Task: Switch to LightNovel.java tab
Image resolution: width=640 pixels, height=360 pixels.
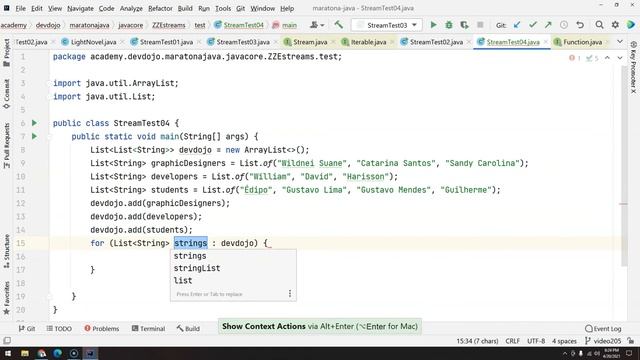Action: pos(93,42)
